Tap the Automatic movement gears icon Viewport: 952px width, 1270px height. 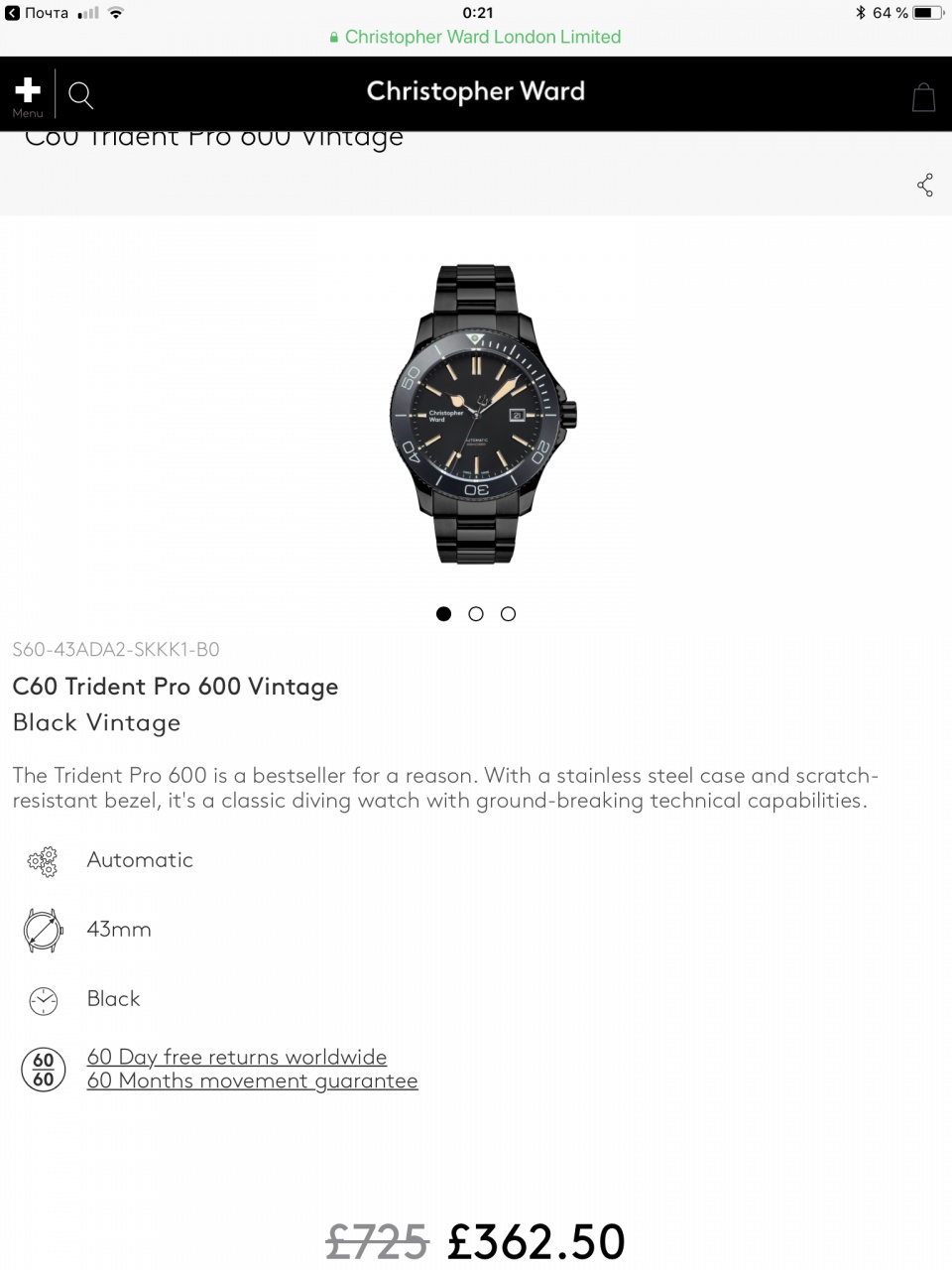coord(43,861)
